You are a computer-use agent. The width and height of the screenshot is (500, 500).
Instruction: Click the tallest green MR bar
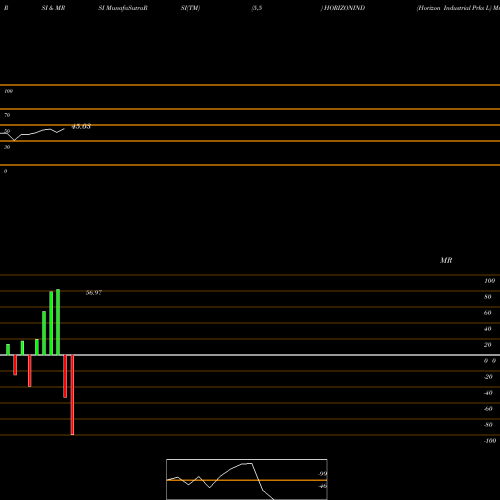[58, 322]
